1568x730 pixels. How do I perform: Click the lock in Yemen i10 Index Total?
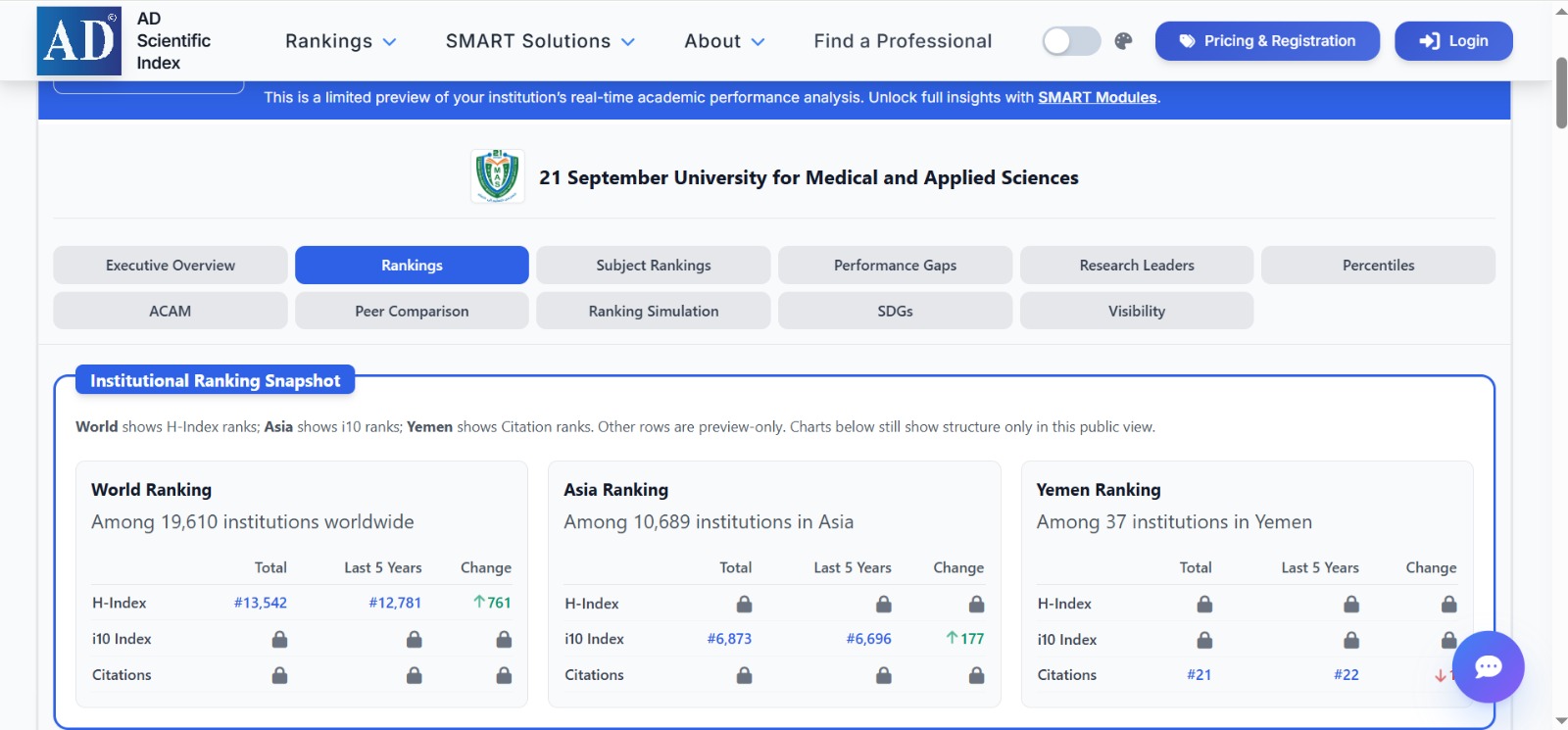click(x=1204, y=640)
